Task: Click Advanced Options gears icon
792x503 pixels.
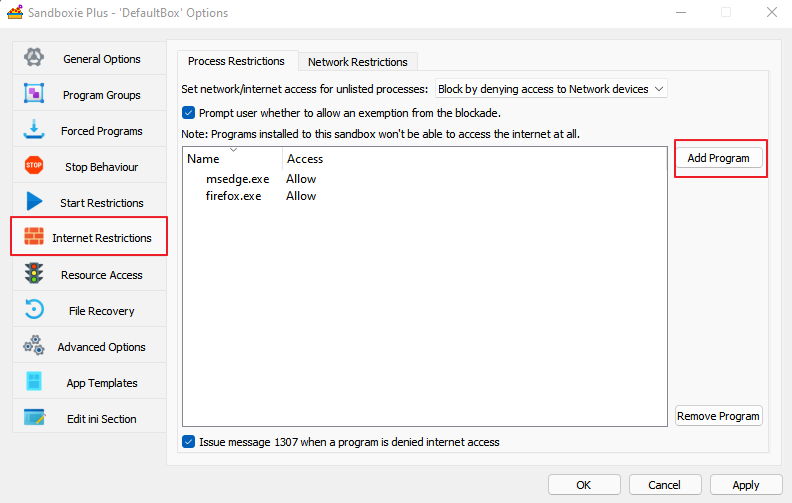Action: (x=34, y=347)
